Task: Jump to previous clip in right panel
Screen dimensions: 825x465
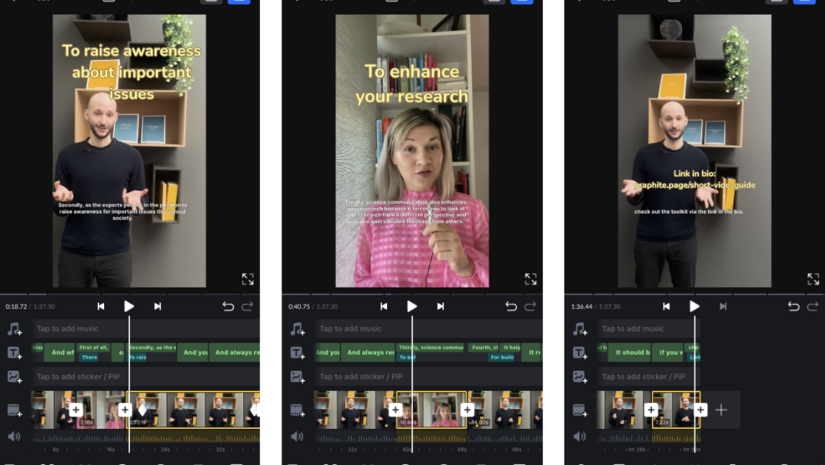Action: point(666,307)
